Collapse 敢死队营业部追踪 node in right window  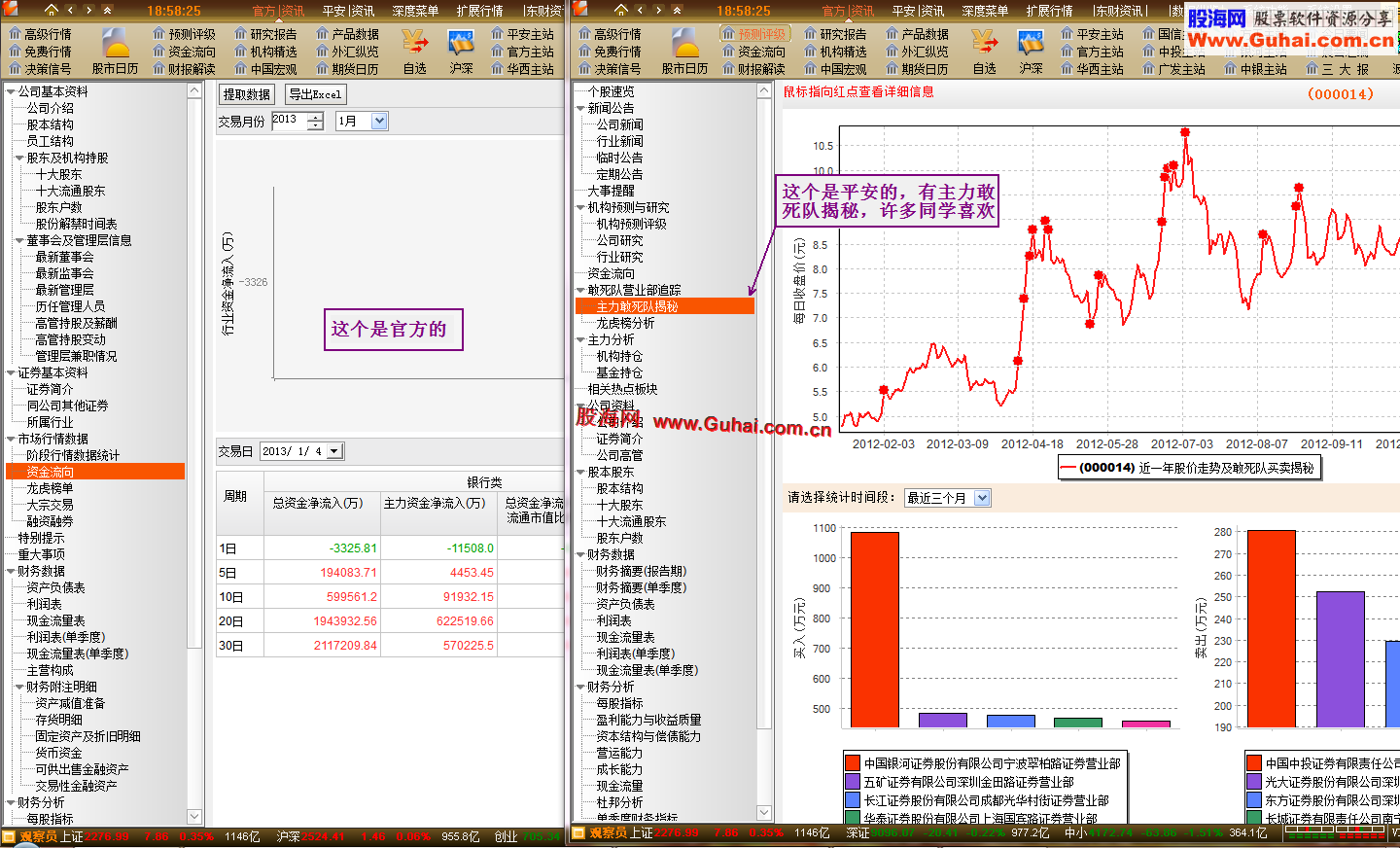[x=580, y=290]
